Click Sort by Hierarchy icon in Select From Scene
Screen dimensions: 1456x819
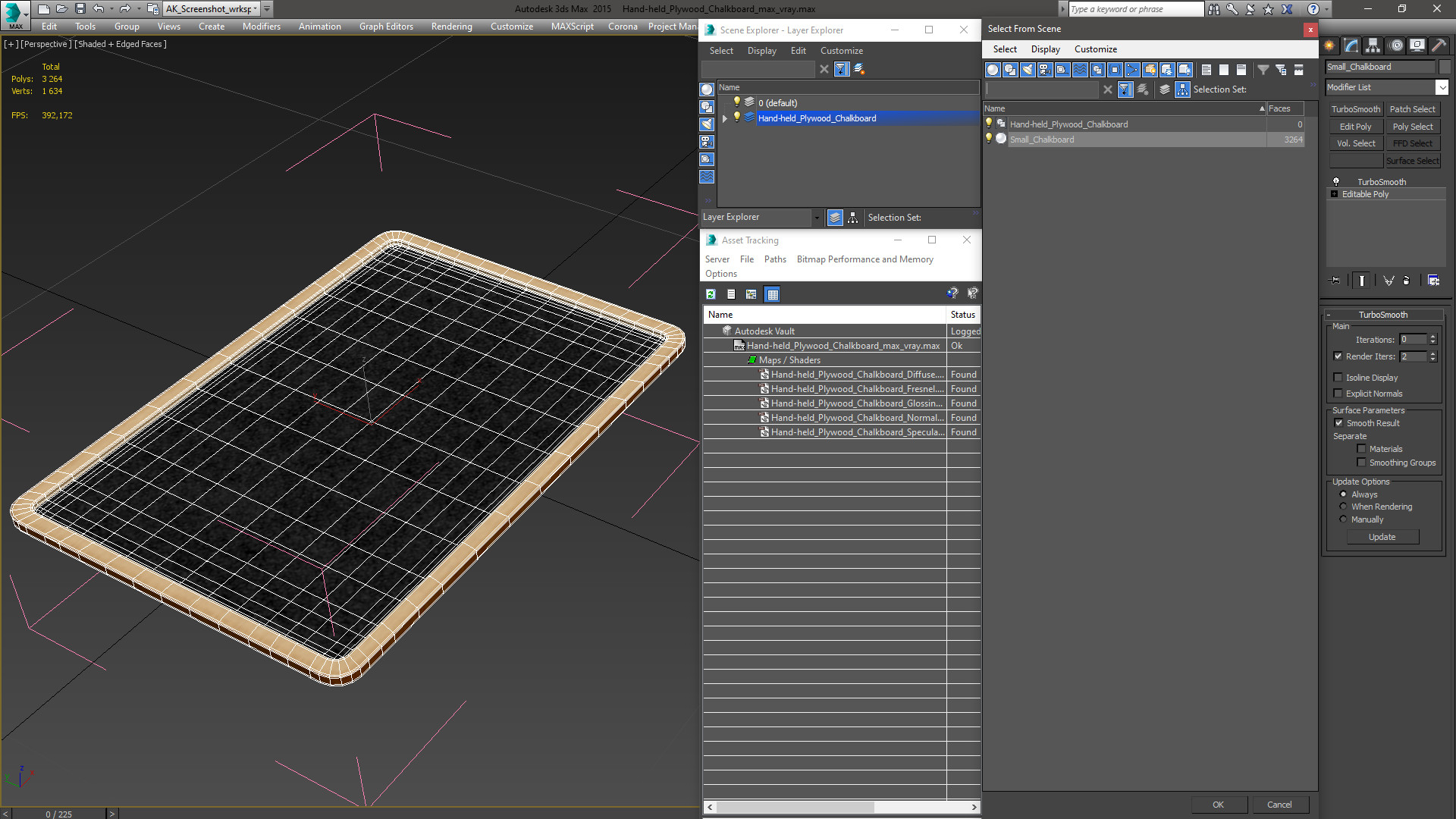(x=1183, y=89)
